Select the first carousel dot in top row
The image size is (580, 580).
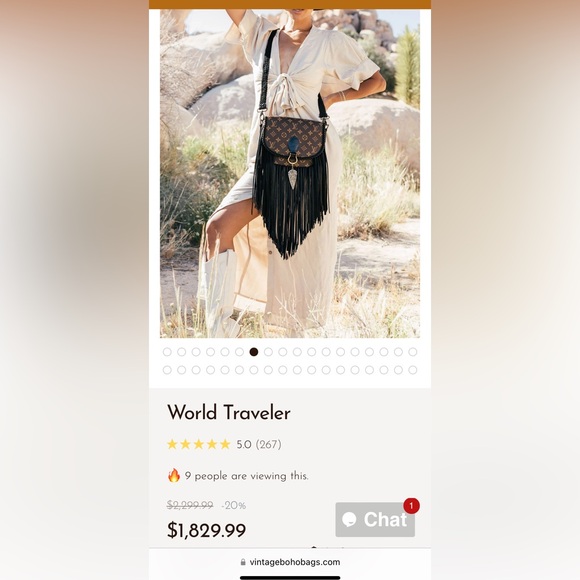[x=167, y=352]
